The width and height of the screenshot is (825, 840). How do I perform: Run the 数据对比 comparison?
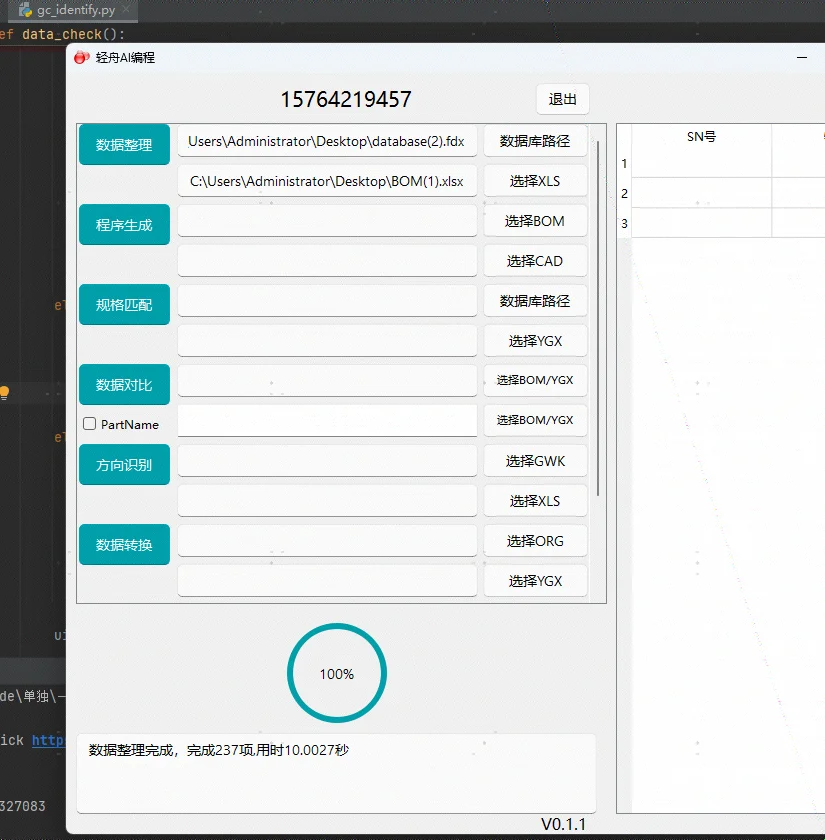point(124,385)
